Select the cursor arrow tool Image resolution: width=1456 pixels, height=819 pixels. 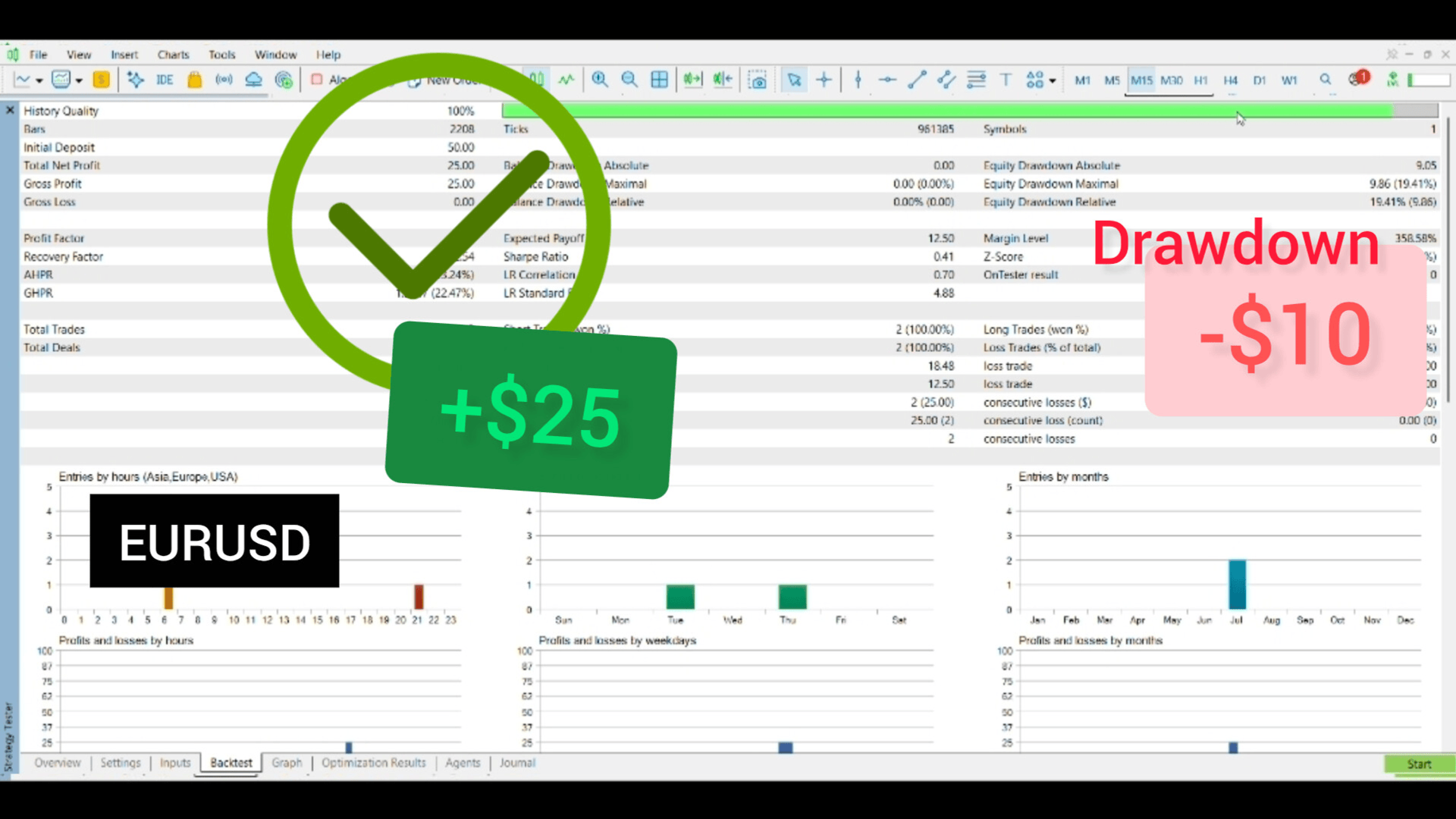(x=794, y=80)
